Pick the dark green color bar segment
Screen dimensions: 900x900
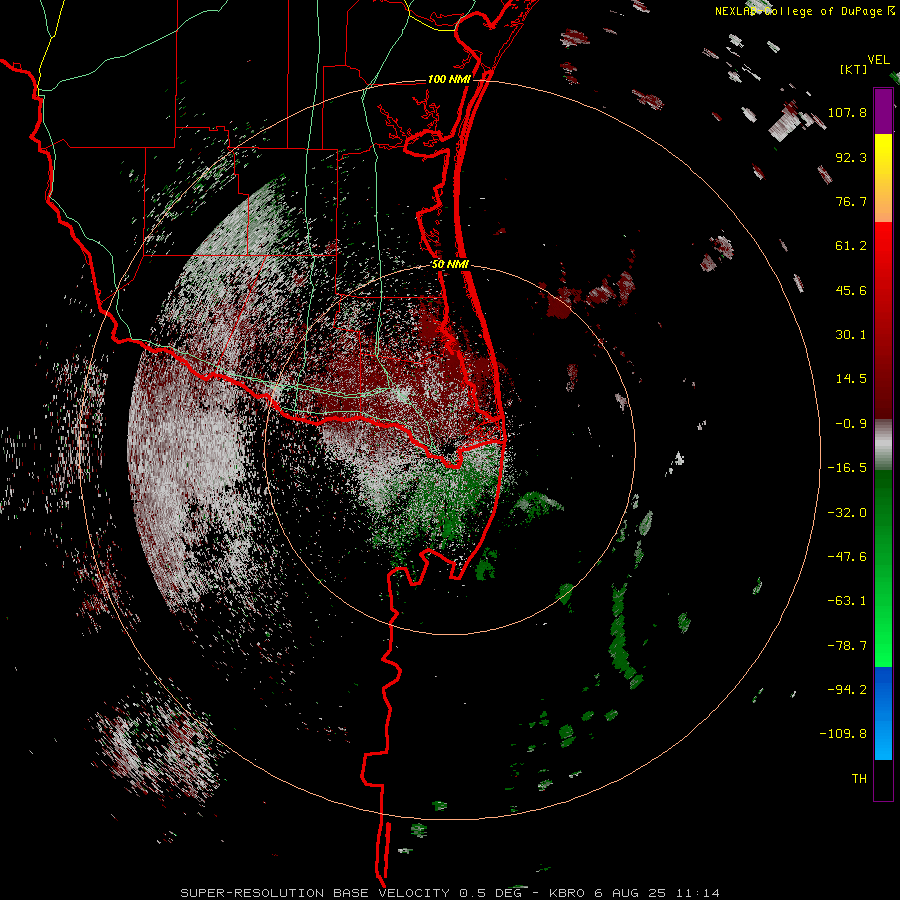883,568
